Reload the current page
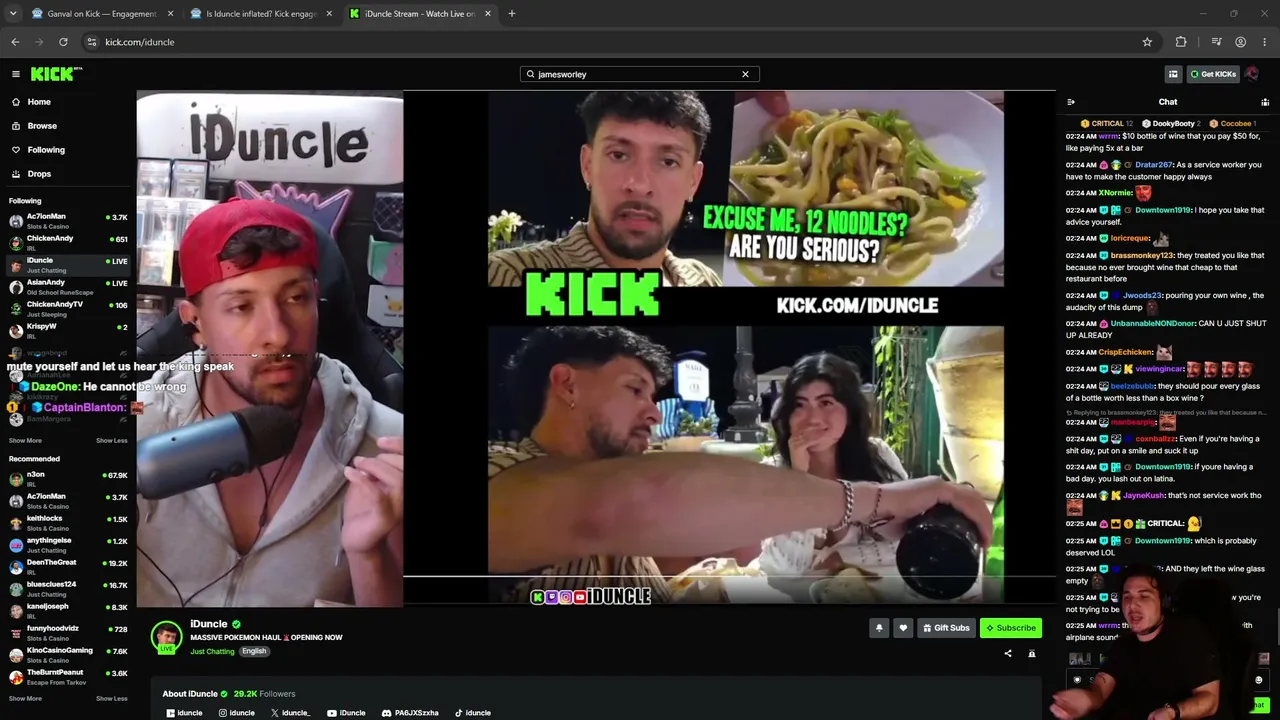This screenshot has height=720, width=1280. pos(63,42)
